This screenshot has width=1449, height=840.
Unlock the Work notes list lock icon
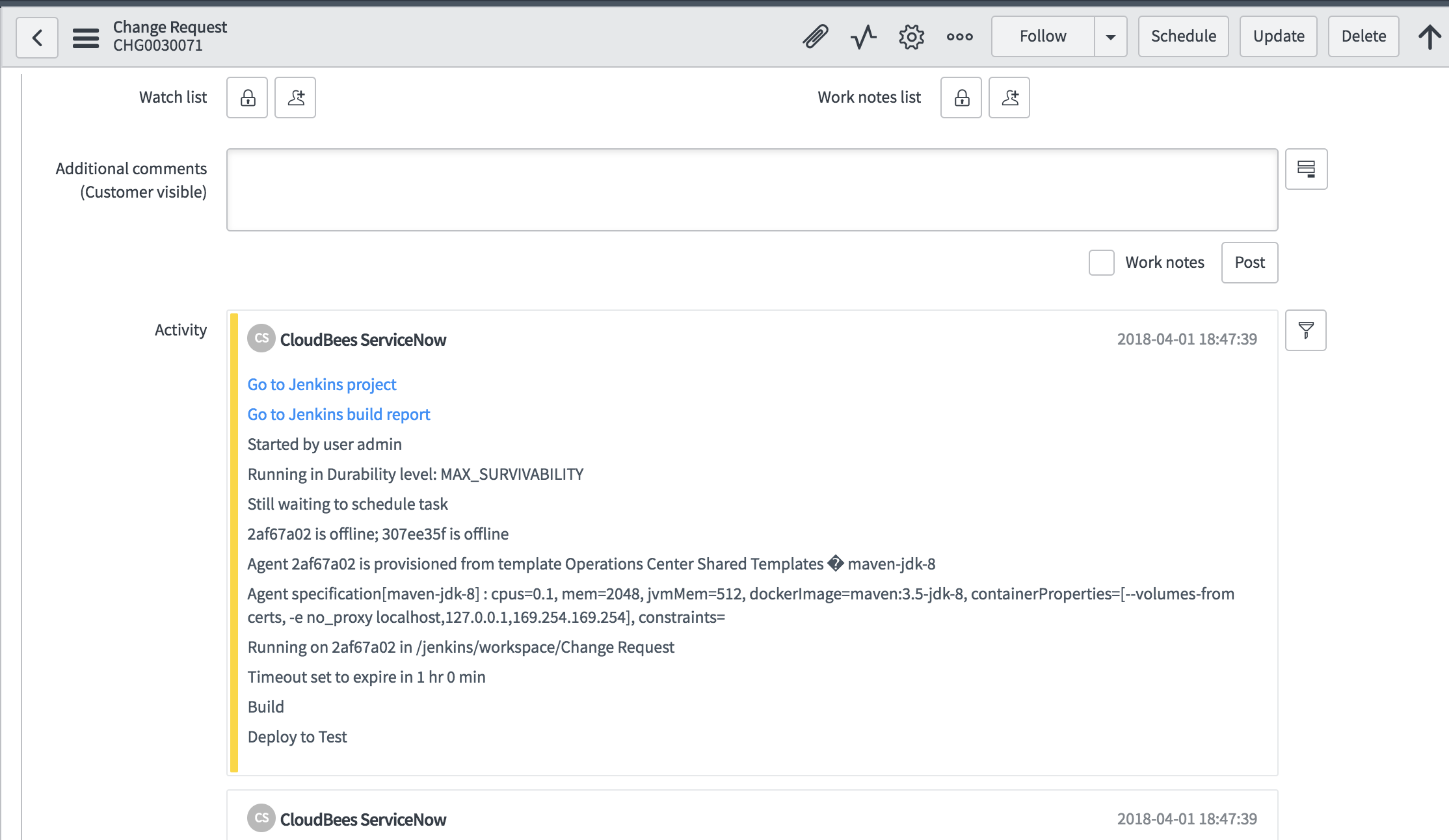tap(961, 98)
